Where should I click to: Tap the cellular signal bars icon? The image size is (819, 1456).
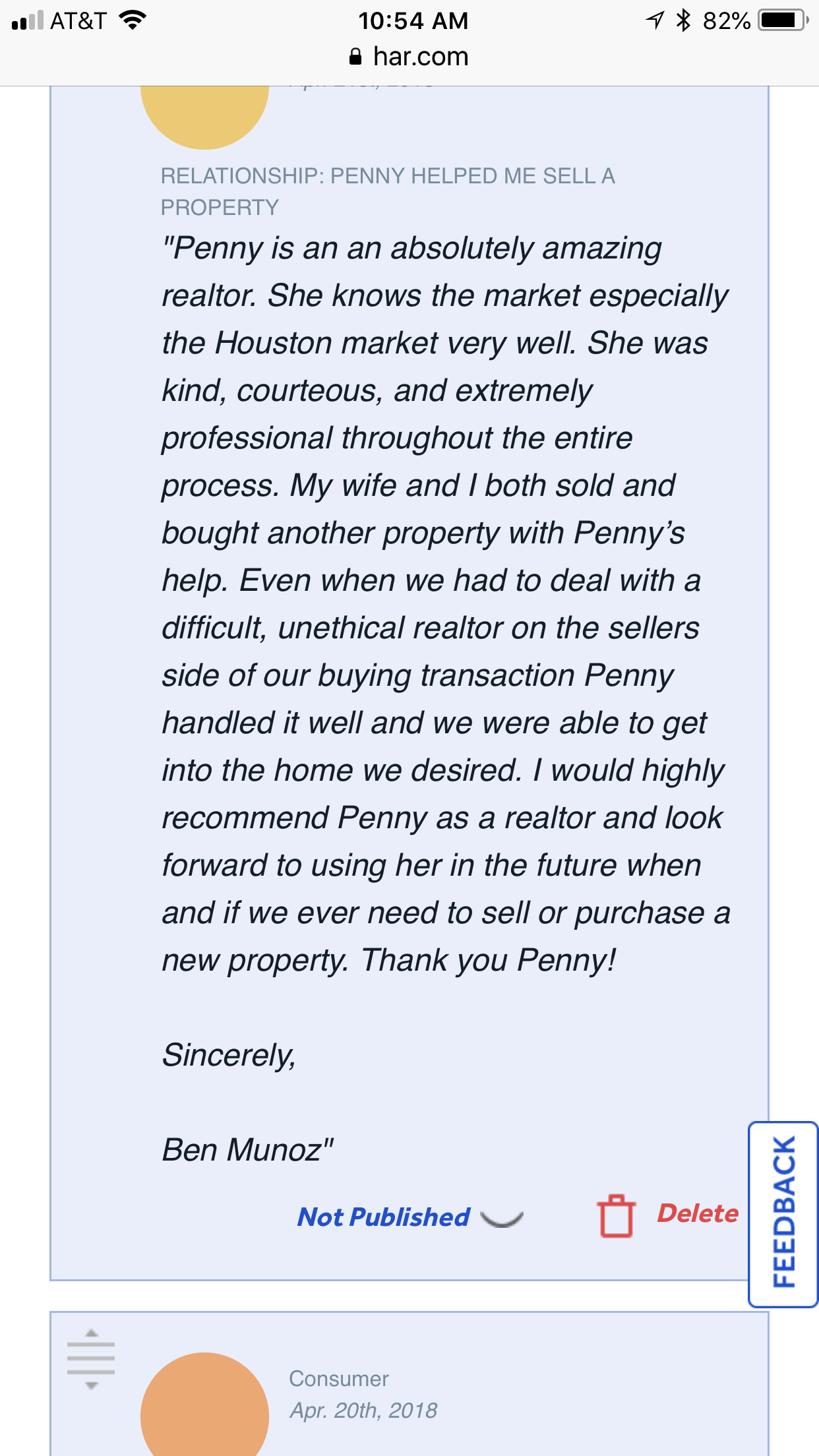[x=28, y=20]
